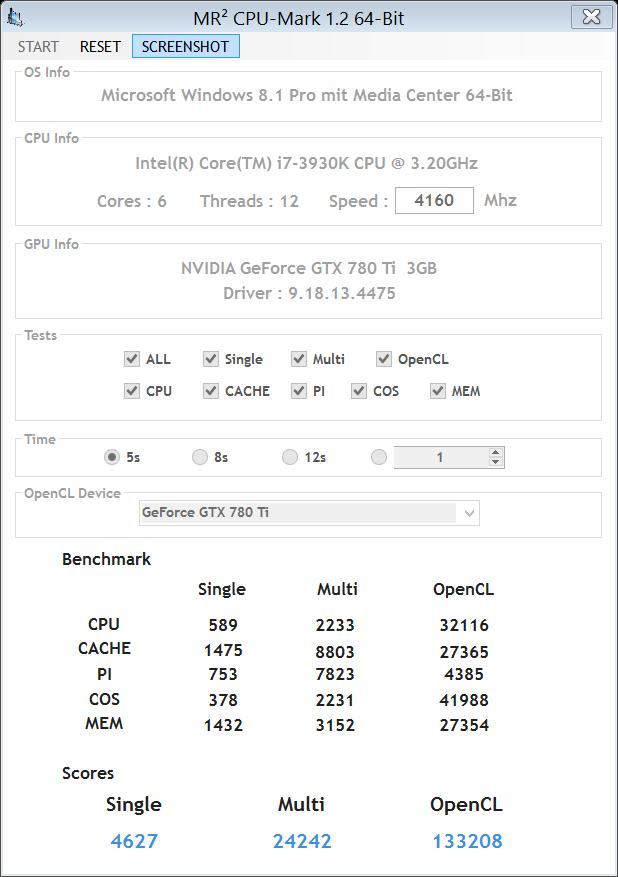Decrease custom time with the down arrow

(x=496, y=463)
